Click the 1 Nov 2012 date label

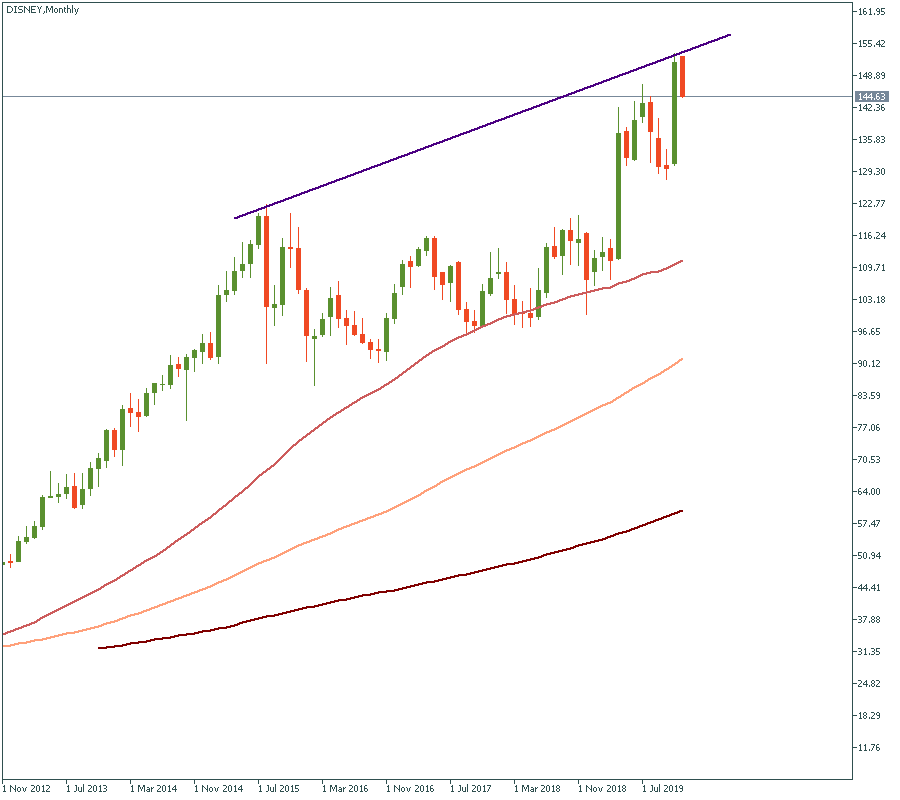tap(28, 788)
